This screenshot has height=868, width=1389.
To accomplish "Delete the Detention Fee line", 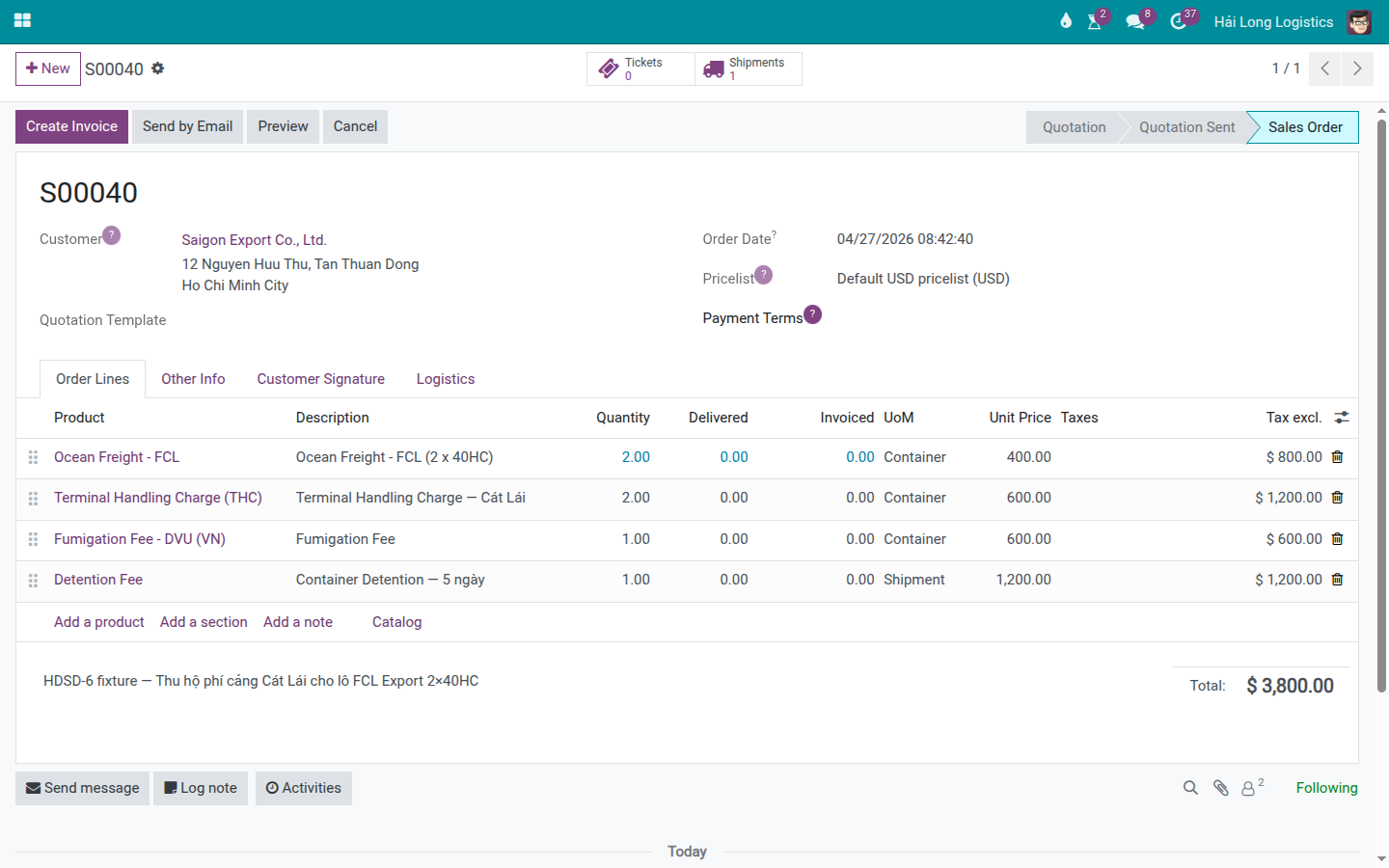I will [1338, 580].
